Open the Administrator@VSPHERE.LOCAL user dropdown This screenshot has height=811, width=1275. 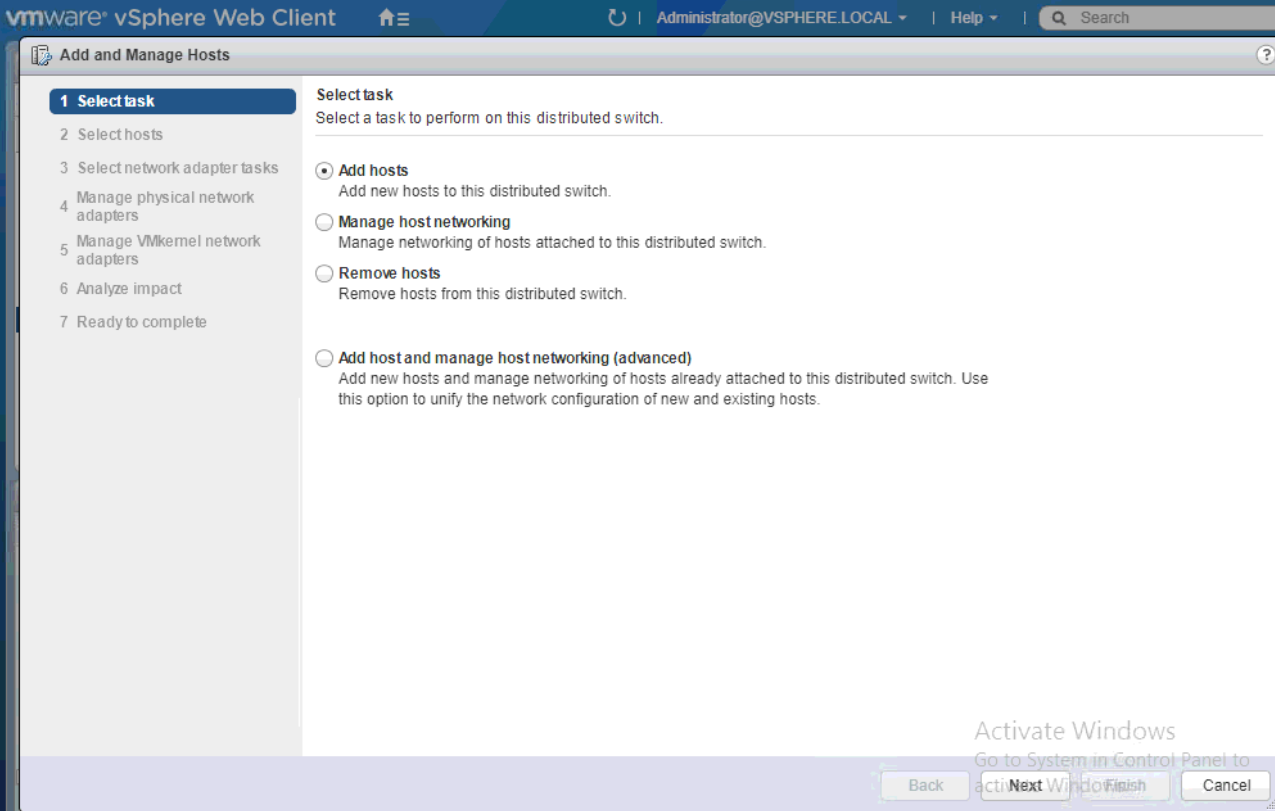[782, 18]
